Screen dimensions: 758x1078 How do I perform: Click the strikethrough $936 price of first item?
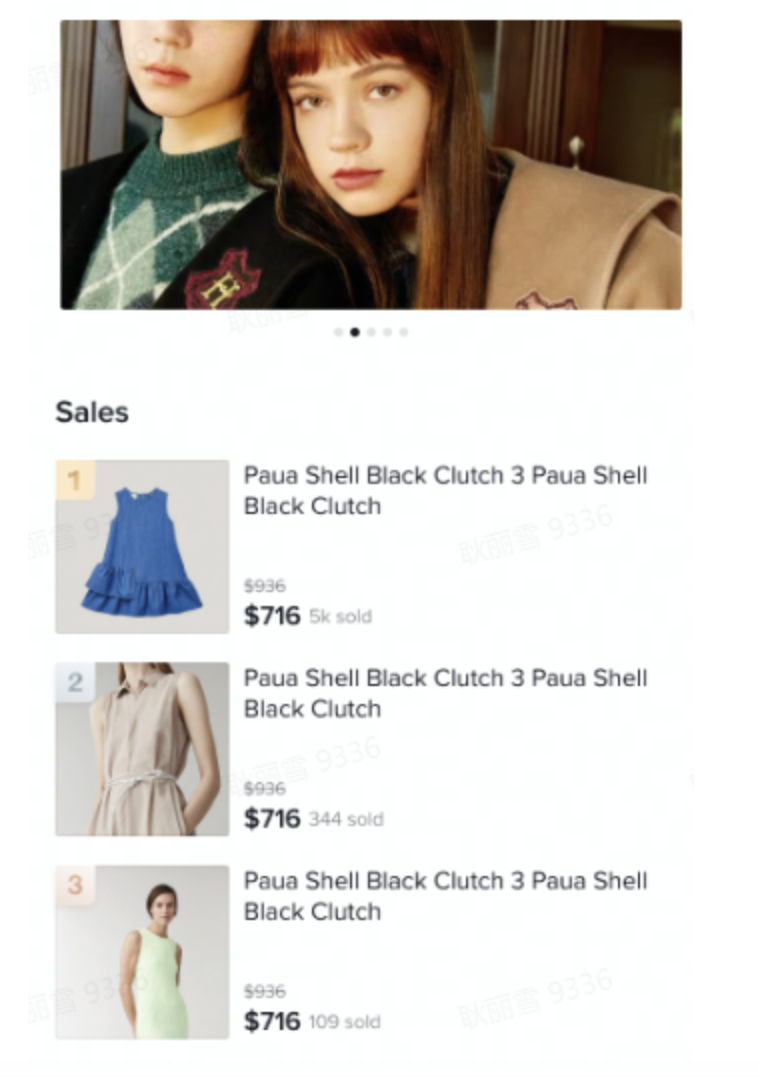265,586
